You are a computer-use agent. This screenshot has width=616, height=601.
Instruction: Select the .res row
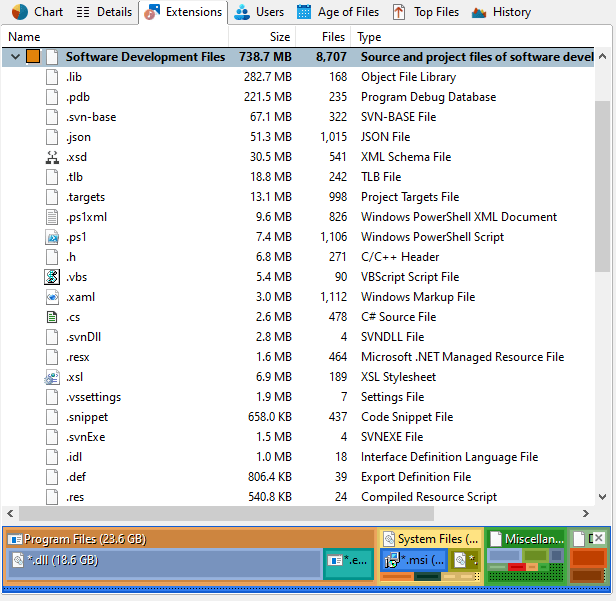[x=298, y=497]
